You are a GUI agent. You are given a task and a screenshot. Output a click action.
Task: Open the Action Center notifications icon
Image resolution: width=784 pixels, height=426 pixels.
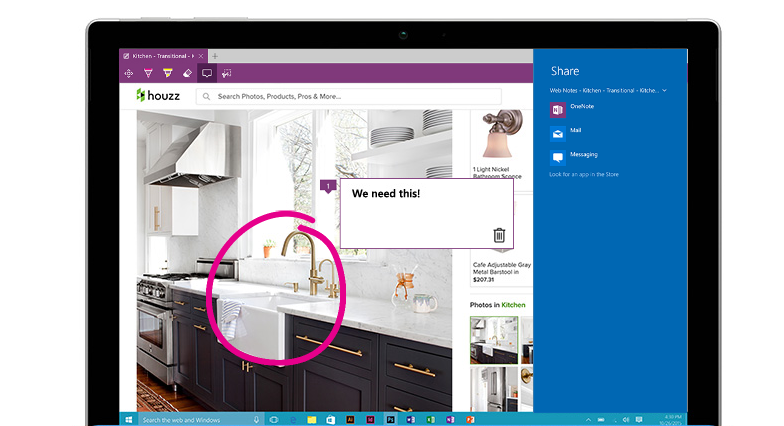pos(639,420)
